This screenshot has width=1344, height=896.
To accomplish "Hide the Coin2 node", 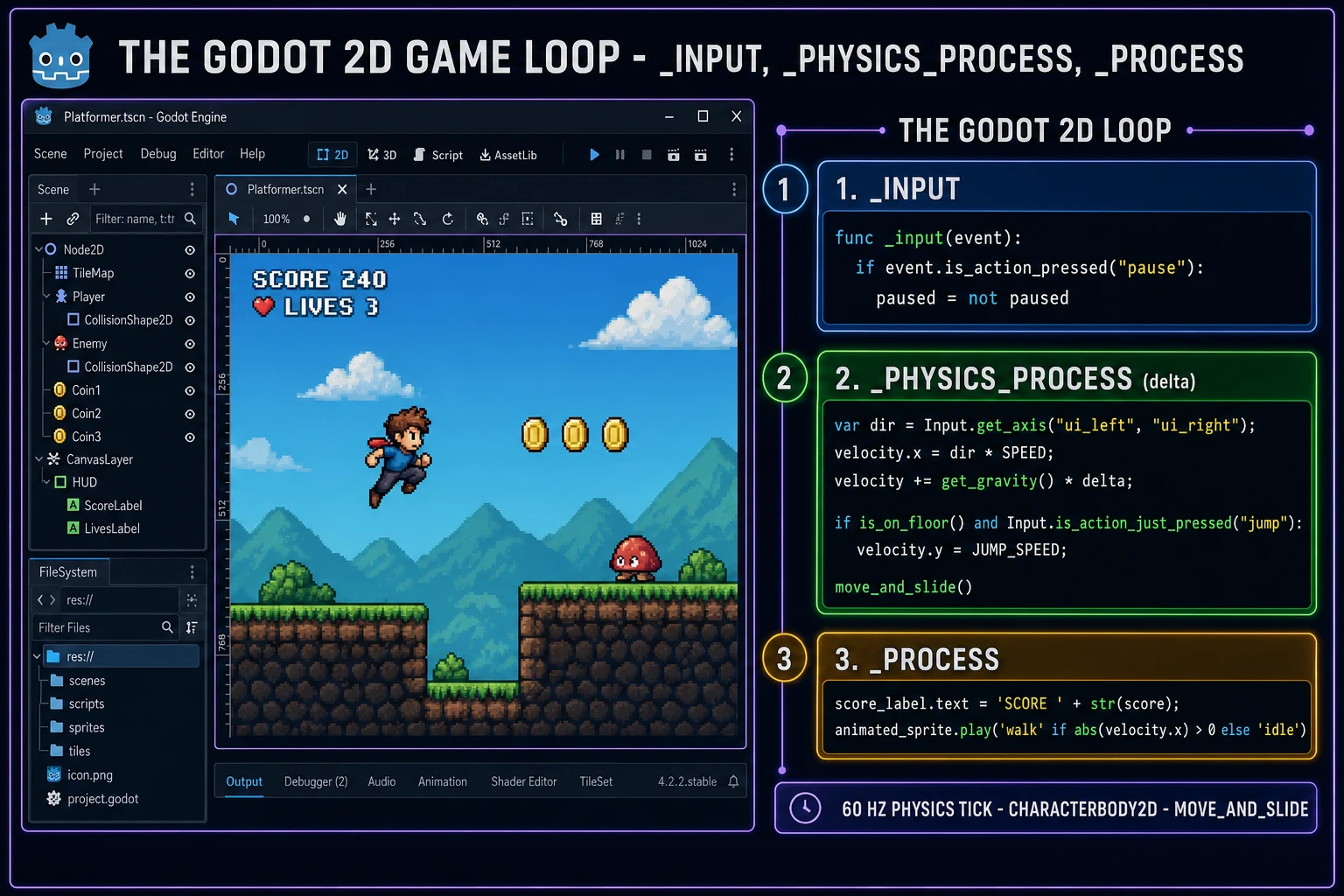I will click(190, 414).
